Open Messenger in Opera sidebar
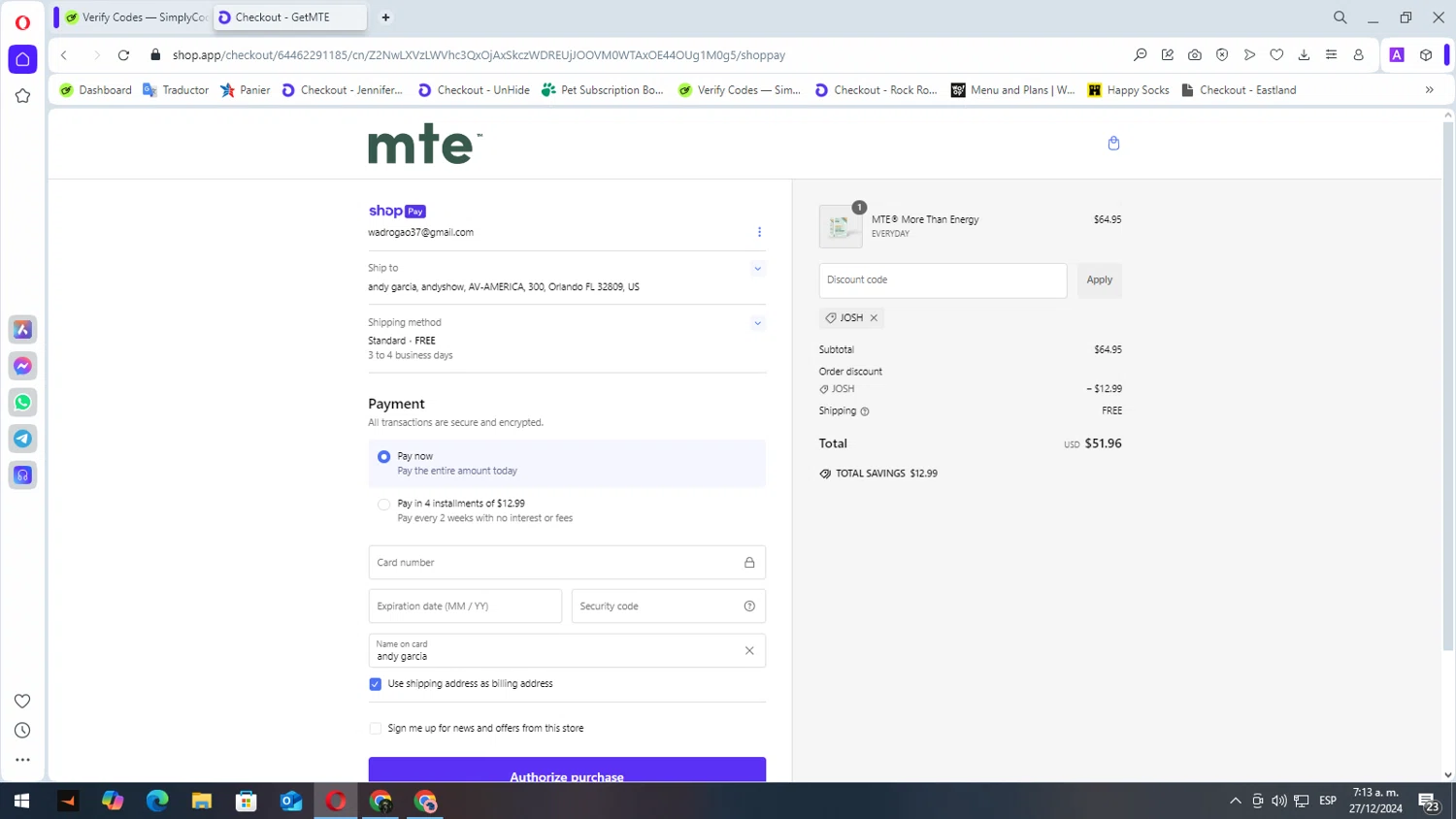Screen dimensions: 1456x819 point(22,366)
